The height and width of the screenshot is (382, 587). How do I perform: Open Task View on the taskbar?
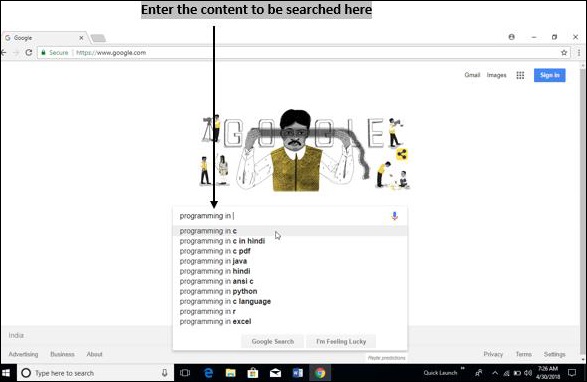(185, 373)
